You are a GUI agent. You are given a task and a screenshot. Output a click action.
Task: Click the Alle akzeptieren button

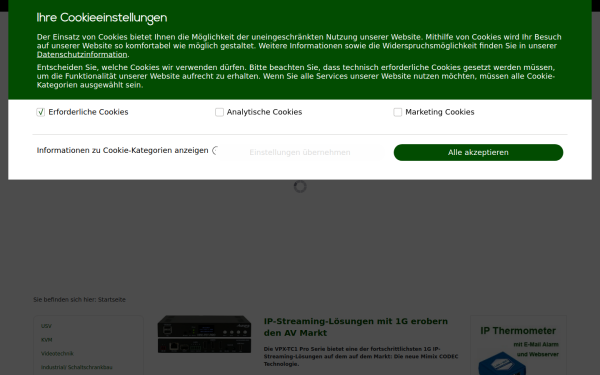478,152
